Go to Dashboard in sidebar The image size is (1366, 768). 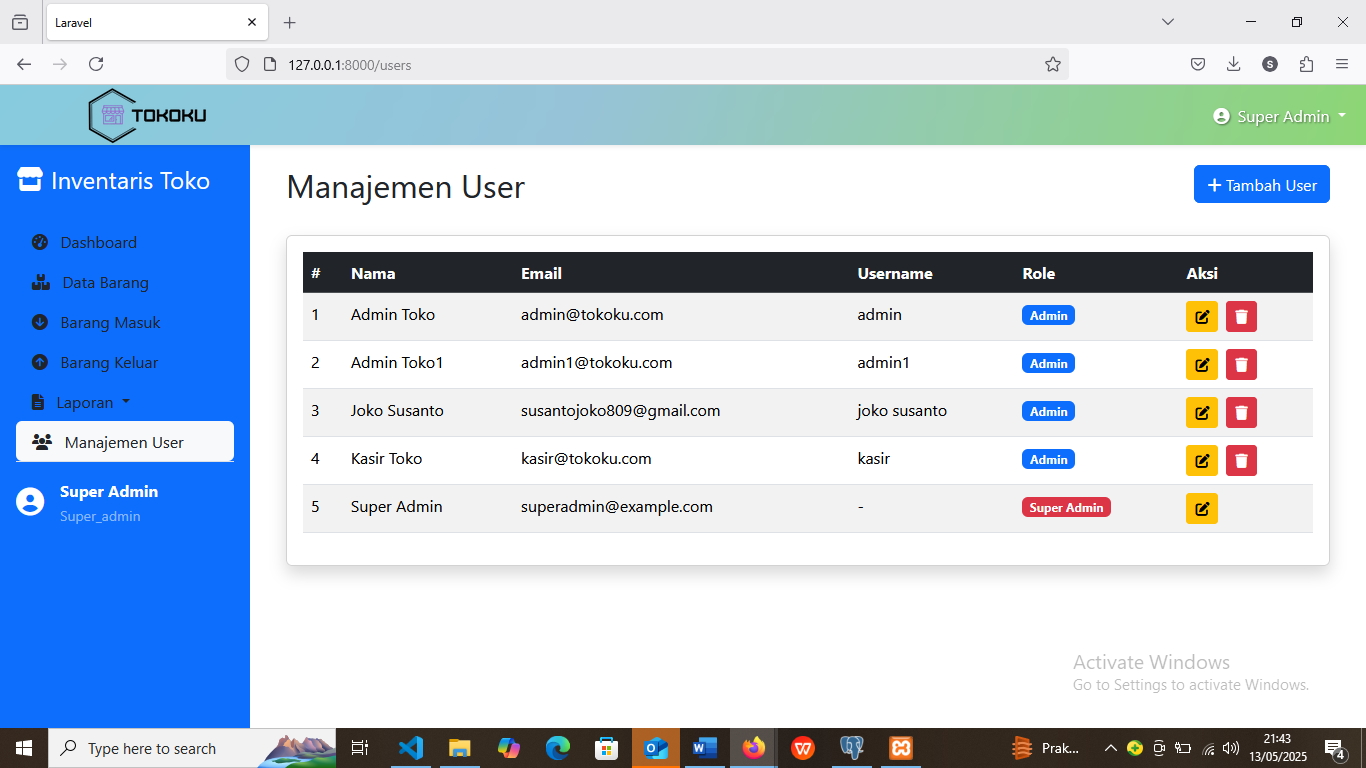click(98, 242)
